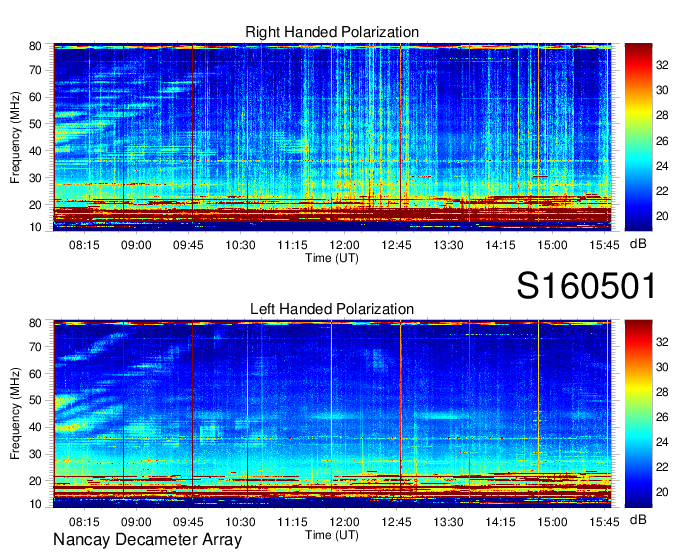Click the 40 frequency tick of Right Handed plot
680x552 pixels.
point(35,151)
